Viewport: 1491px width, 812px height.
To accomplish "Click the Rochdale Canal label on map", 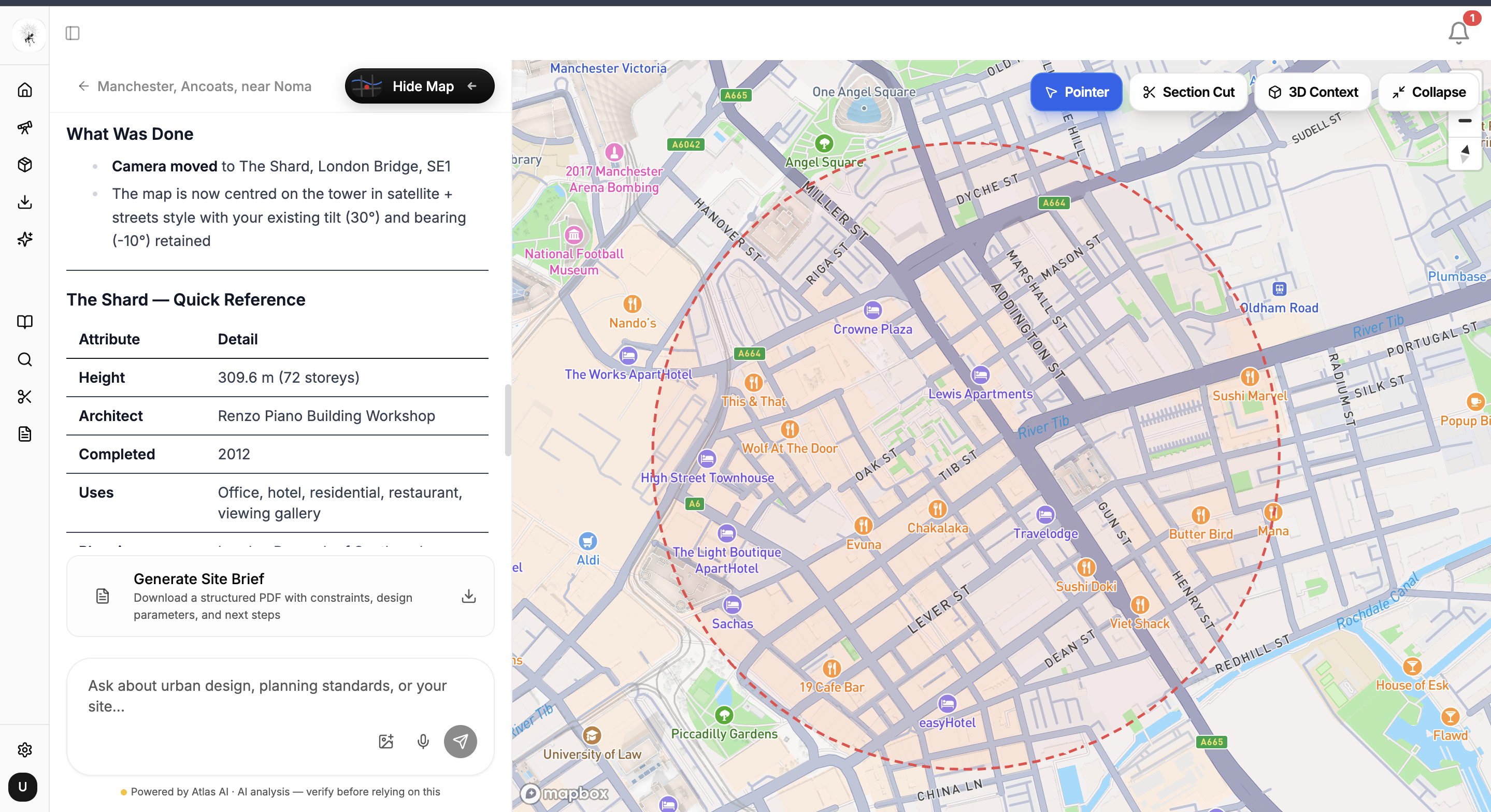I will pyautogui.click(x=1378, y=602).
